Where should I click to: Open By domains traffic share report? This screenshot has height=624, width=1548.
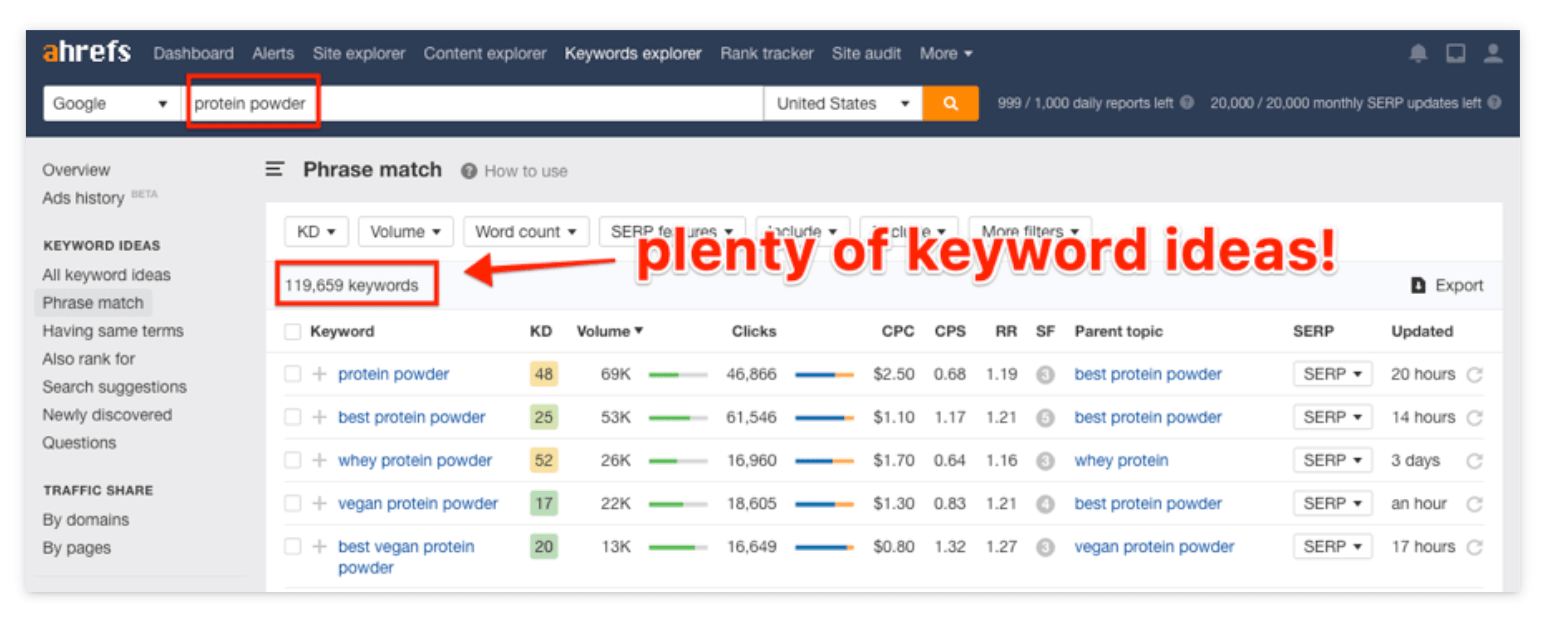pos(85,520)
